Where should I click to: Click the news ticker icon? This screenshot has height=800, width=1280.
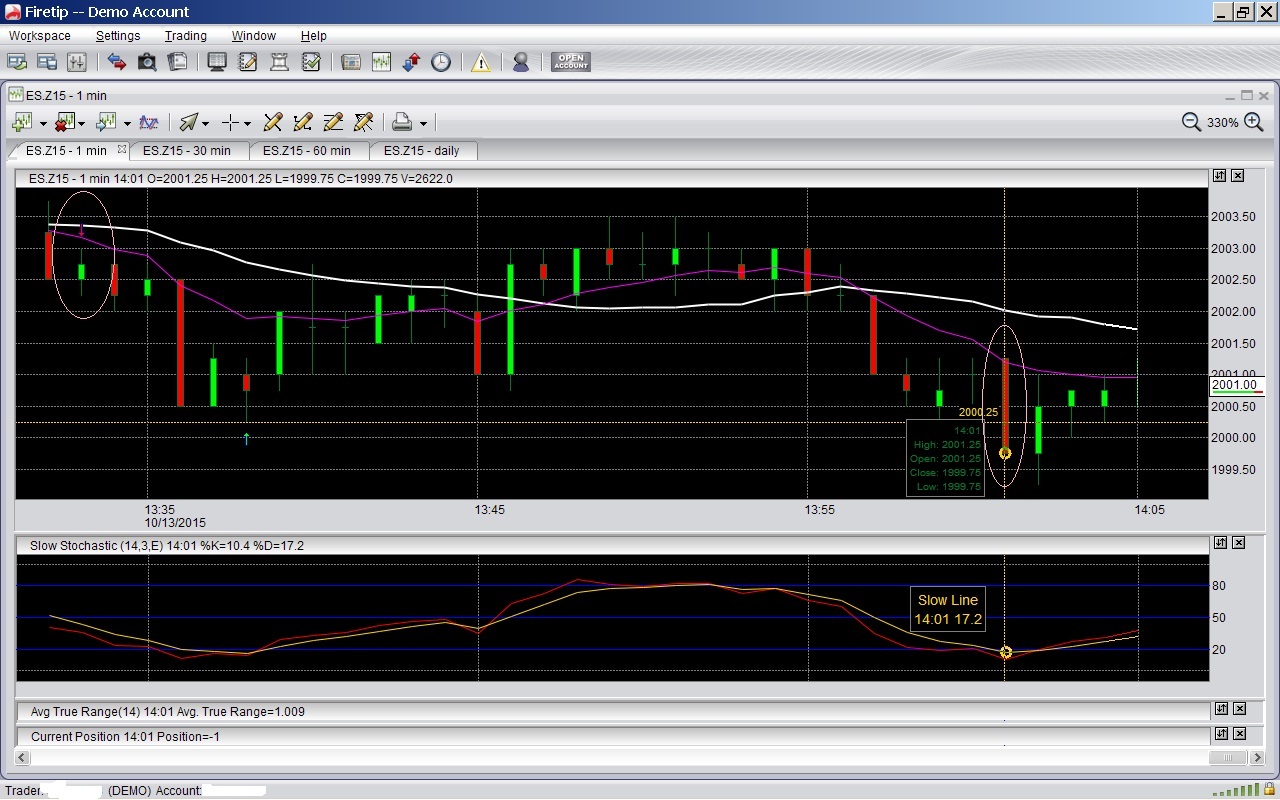click(350, 62)
